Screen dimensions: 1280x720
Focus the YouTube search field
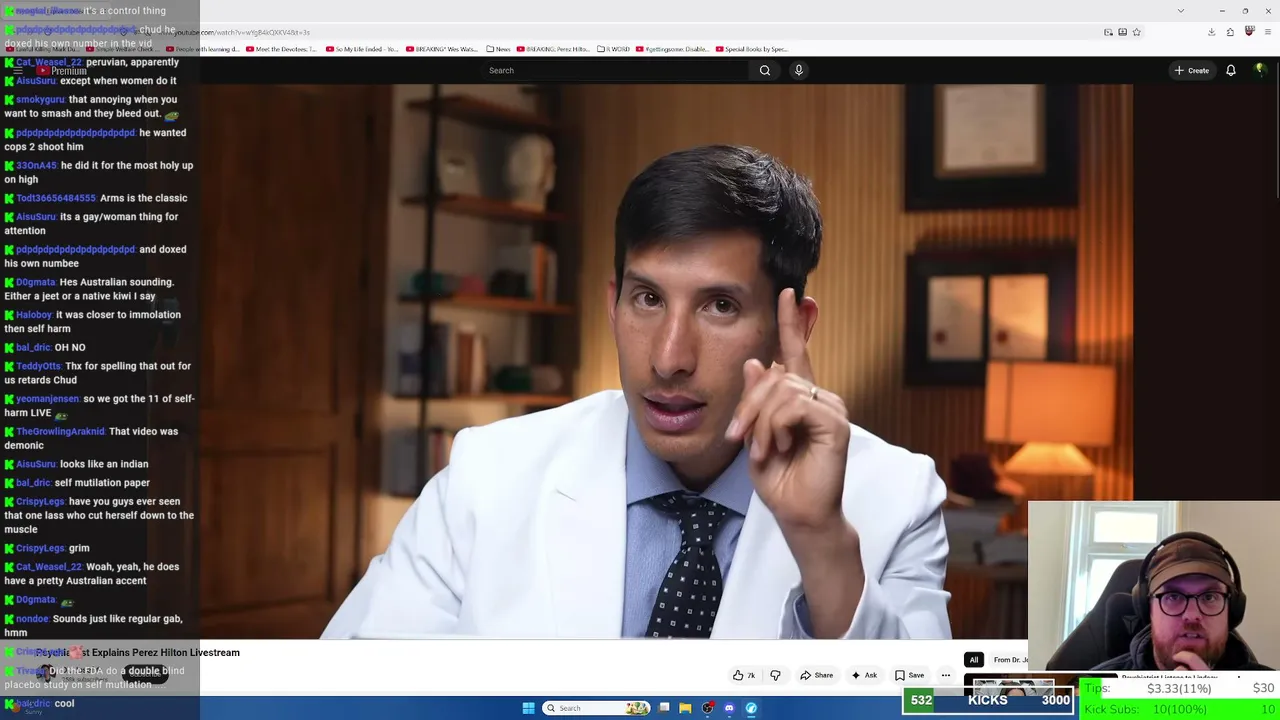(x=615, y=70)
